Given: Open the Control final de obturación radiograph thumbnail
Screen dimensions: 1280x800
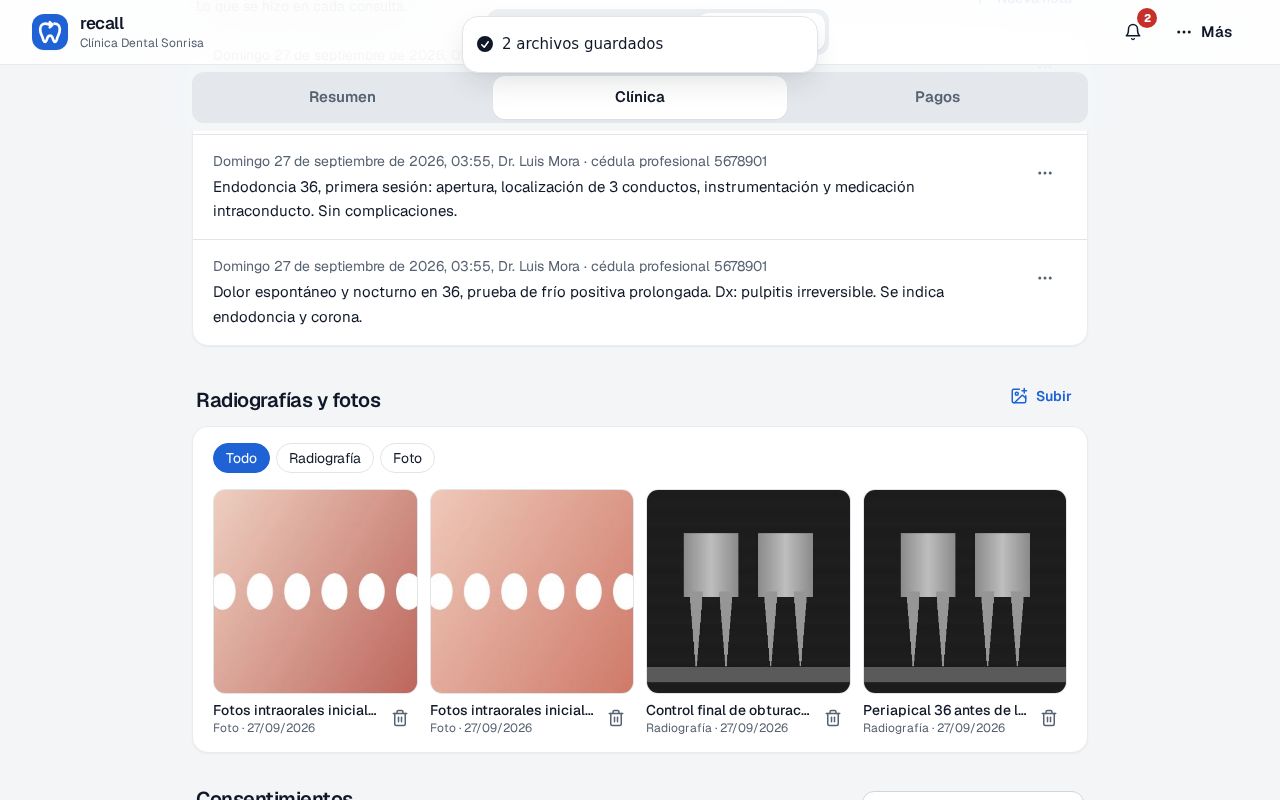Looking at the screenshot, I should coord(748,591).
